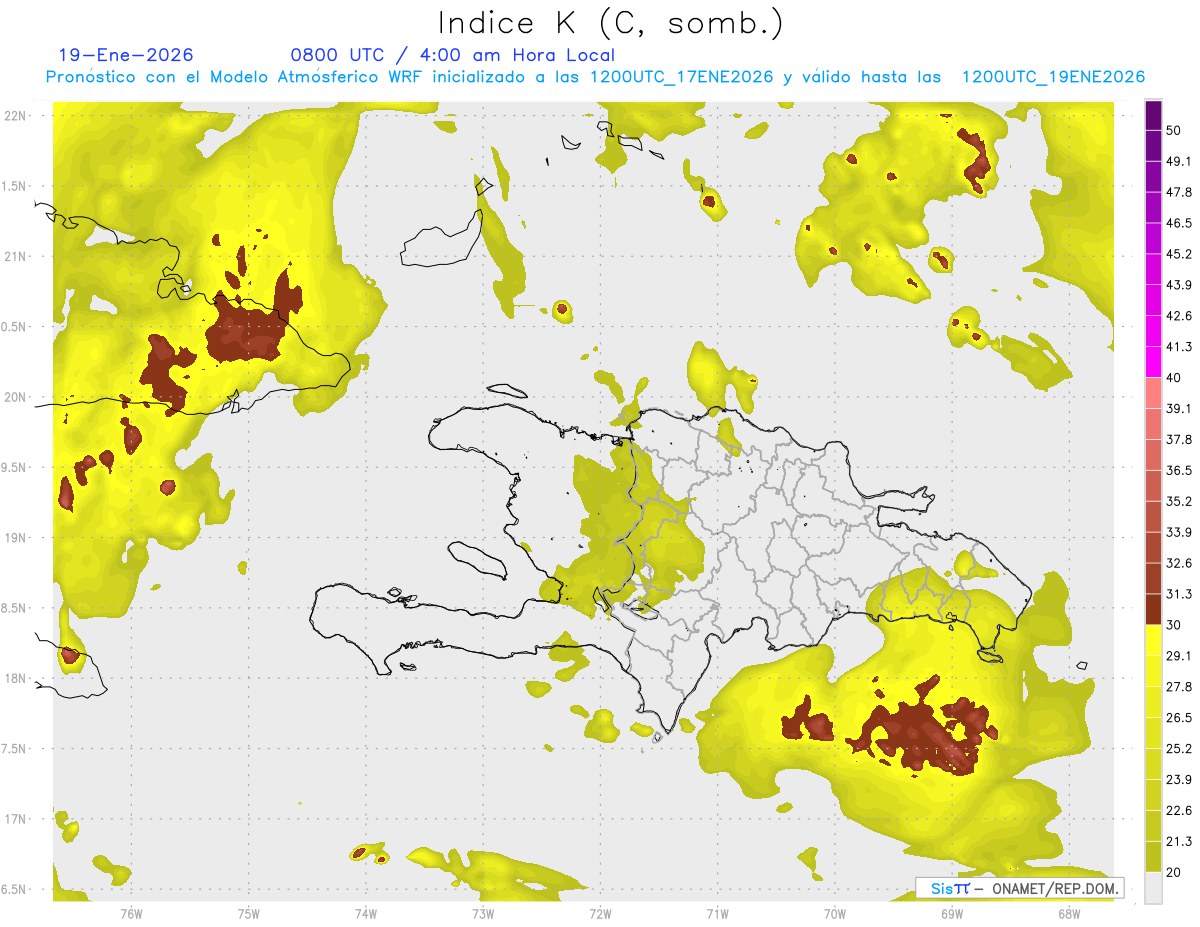Select the magenta swatch between 41.3 and 42.6
The width and height of the screenshot is (1200, 927).
tap(1153, 331)
